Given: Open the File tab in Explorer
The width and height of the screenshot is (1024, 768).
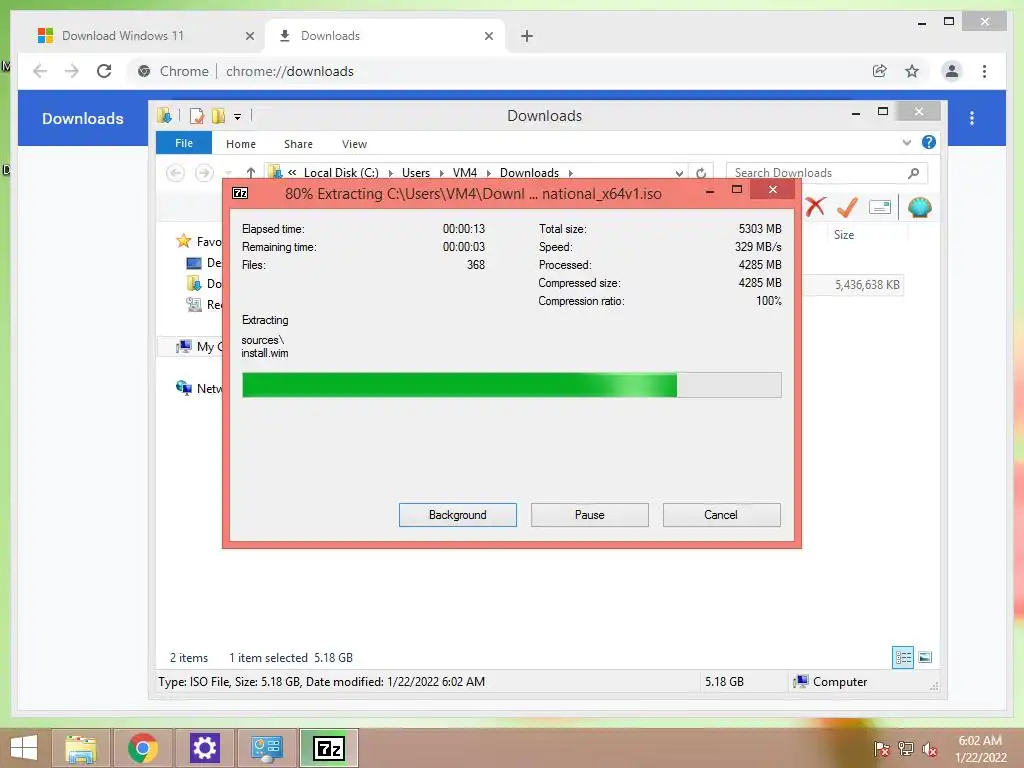Looking at the screenshot, I should 184,143.
